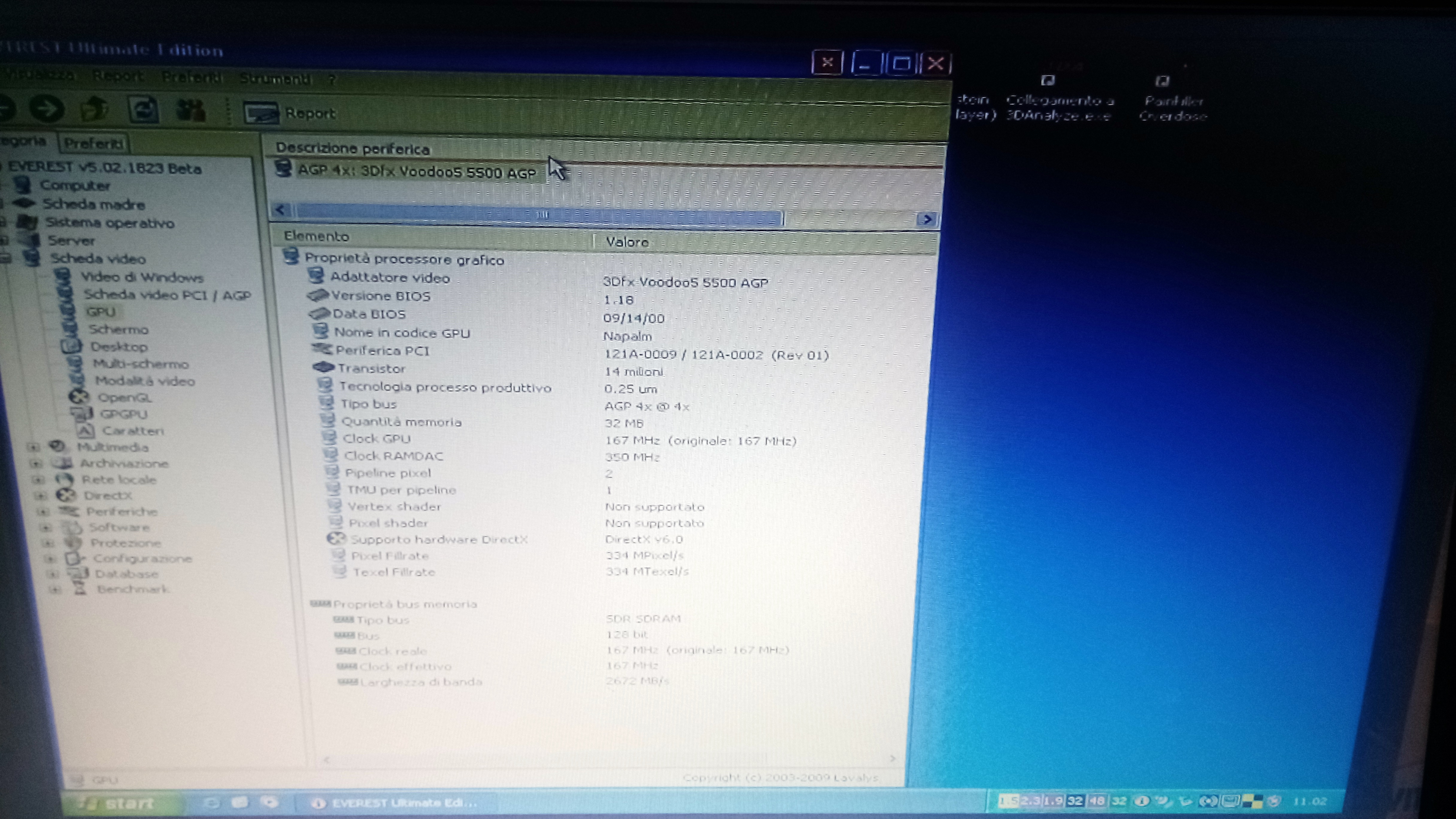The height and width of the screenshot is (819, 1456).
Task: Expand the Configurazione tree node
Action: tap(50, 559)
